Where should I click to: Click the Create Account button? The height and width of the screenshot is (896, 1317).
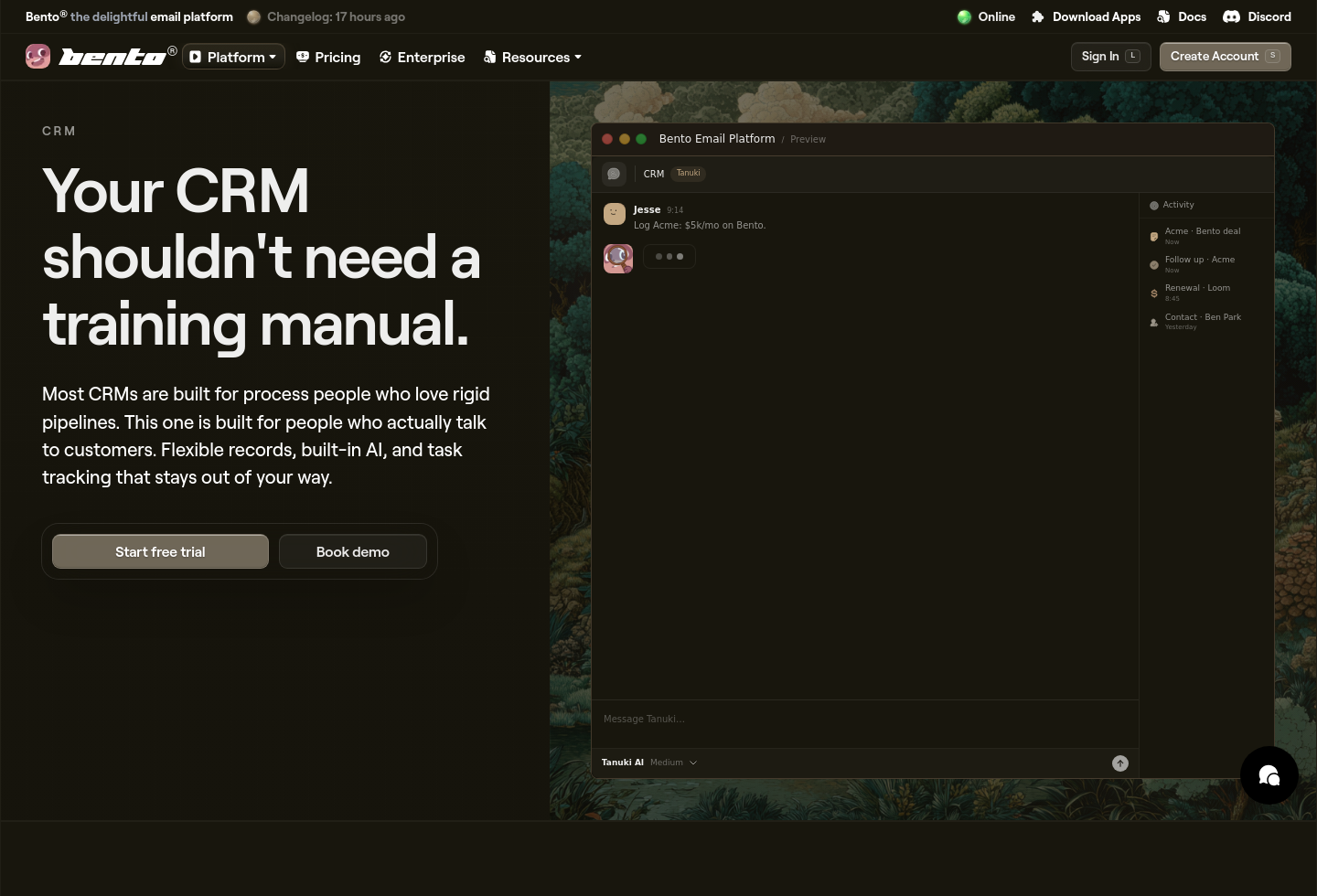(1226, 56)
